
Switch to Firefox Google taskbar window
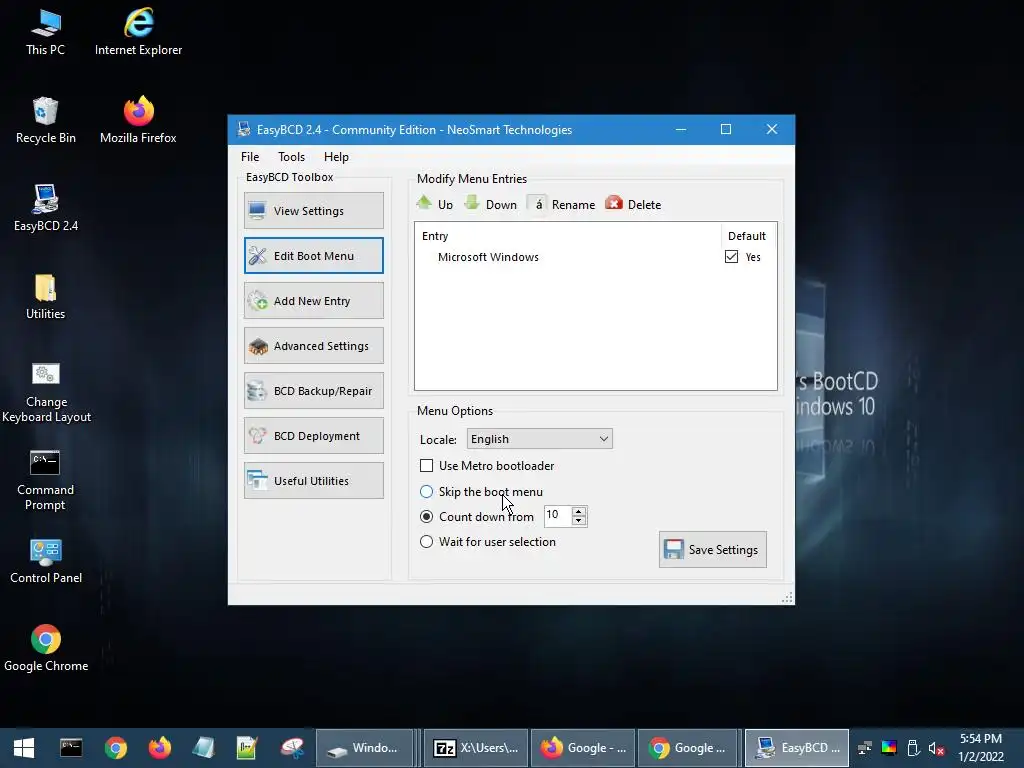(x=583, y=748)
